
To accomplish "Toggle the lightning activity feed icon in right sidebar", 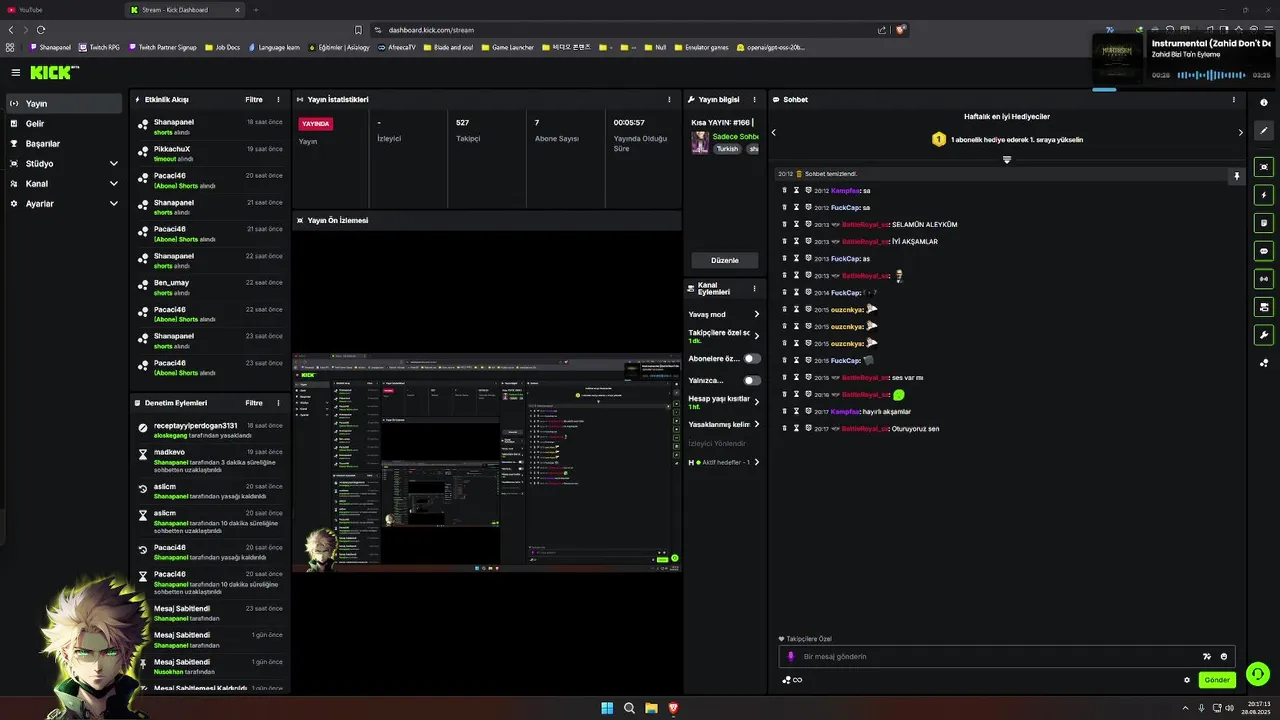I will (x=1264, y=195).
